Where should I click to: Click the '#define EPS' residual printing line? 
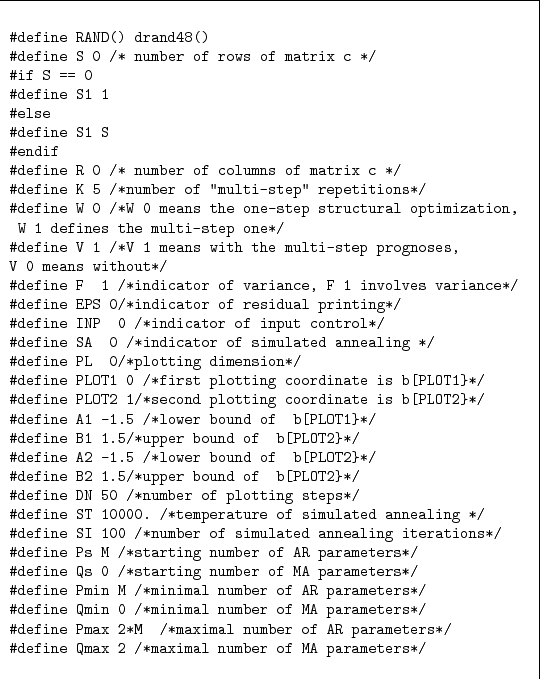[x=205, y=305]
